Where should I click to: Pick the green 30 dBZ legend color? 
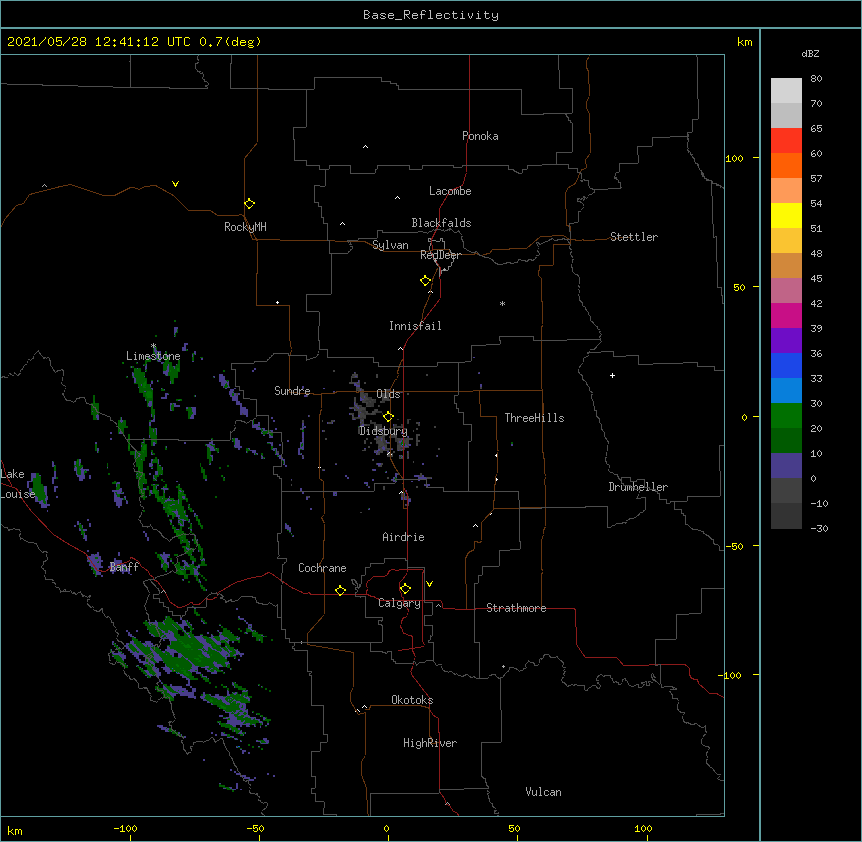coord(786,416)
